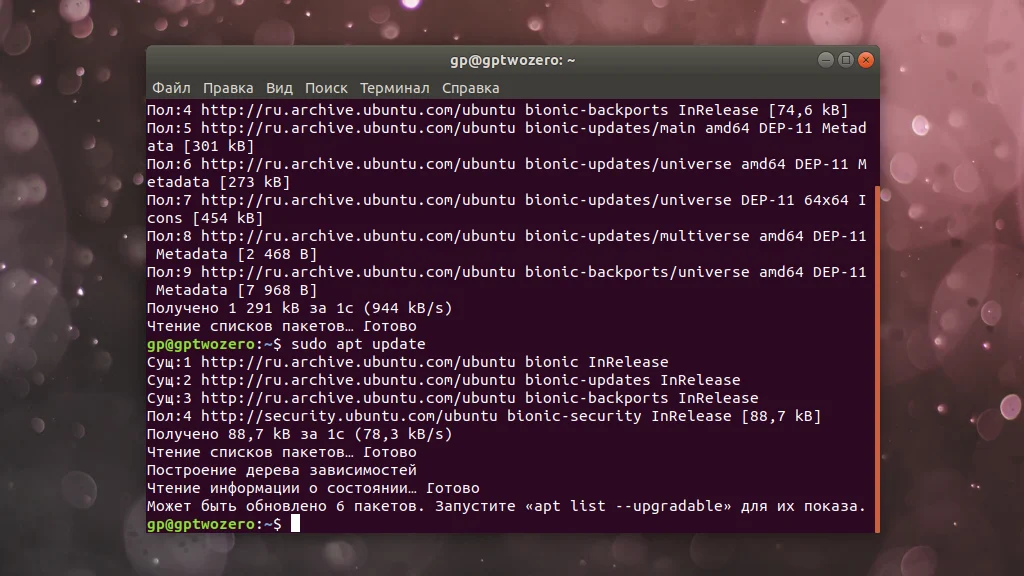Viewport: 1024px width, 576px height.
Task: Click the Пол:4 bionic-backports InRelease [74,6 kB] line
Action: [x=498, y=110]
